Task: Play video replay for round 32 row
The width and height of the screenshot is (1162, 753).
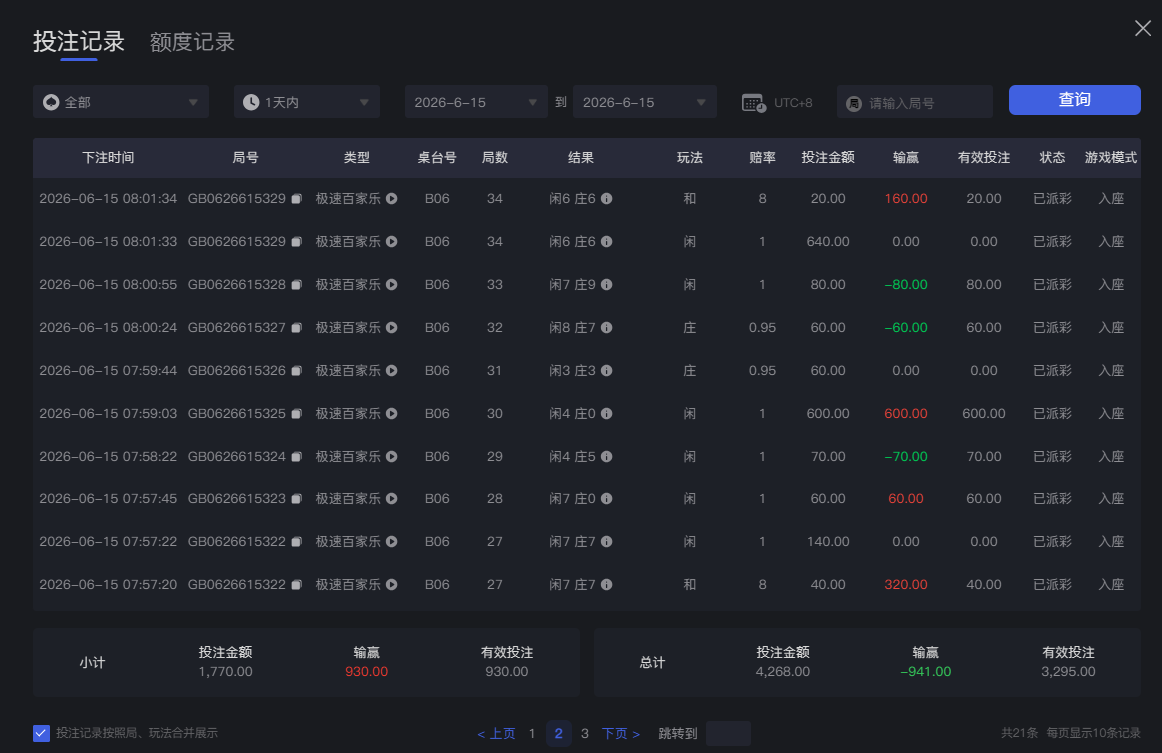Action: point(392,328)
